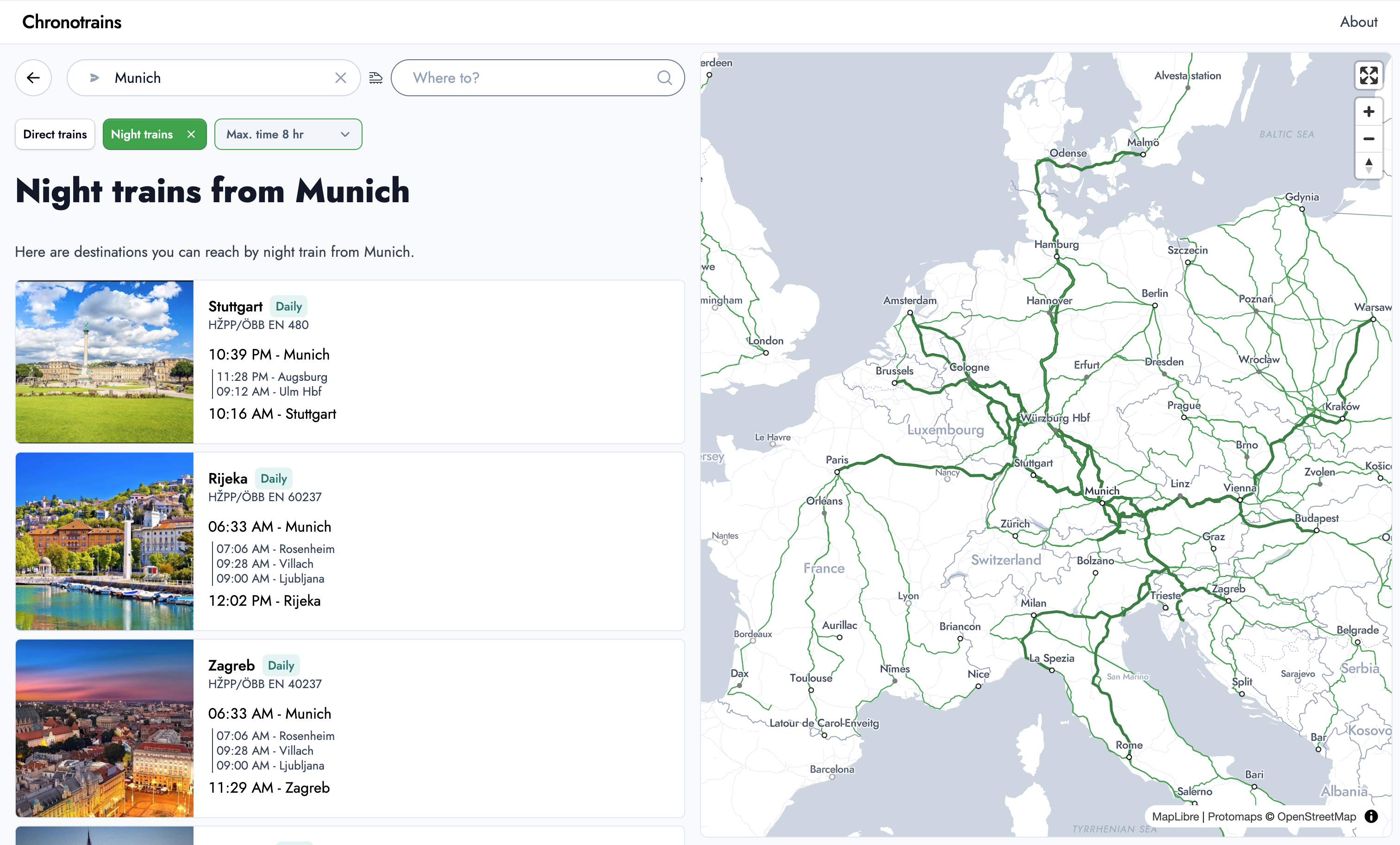
Task: Click the train icon between search fields
Action: 375,78
